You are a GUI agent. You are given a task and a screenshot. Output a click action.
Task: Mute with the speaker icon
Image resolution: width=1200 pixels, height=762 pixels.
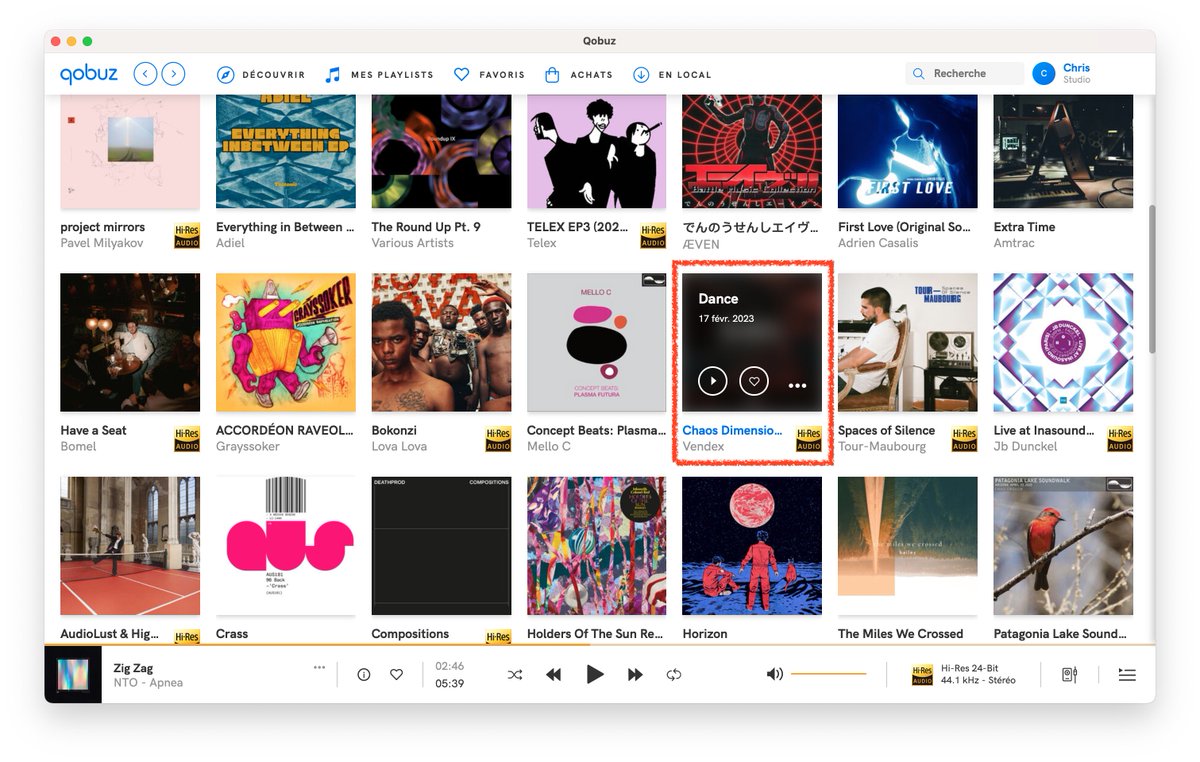774,675
